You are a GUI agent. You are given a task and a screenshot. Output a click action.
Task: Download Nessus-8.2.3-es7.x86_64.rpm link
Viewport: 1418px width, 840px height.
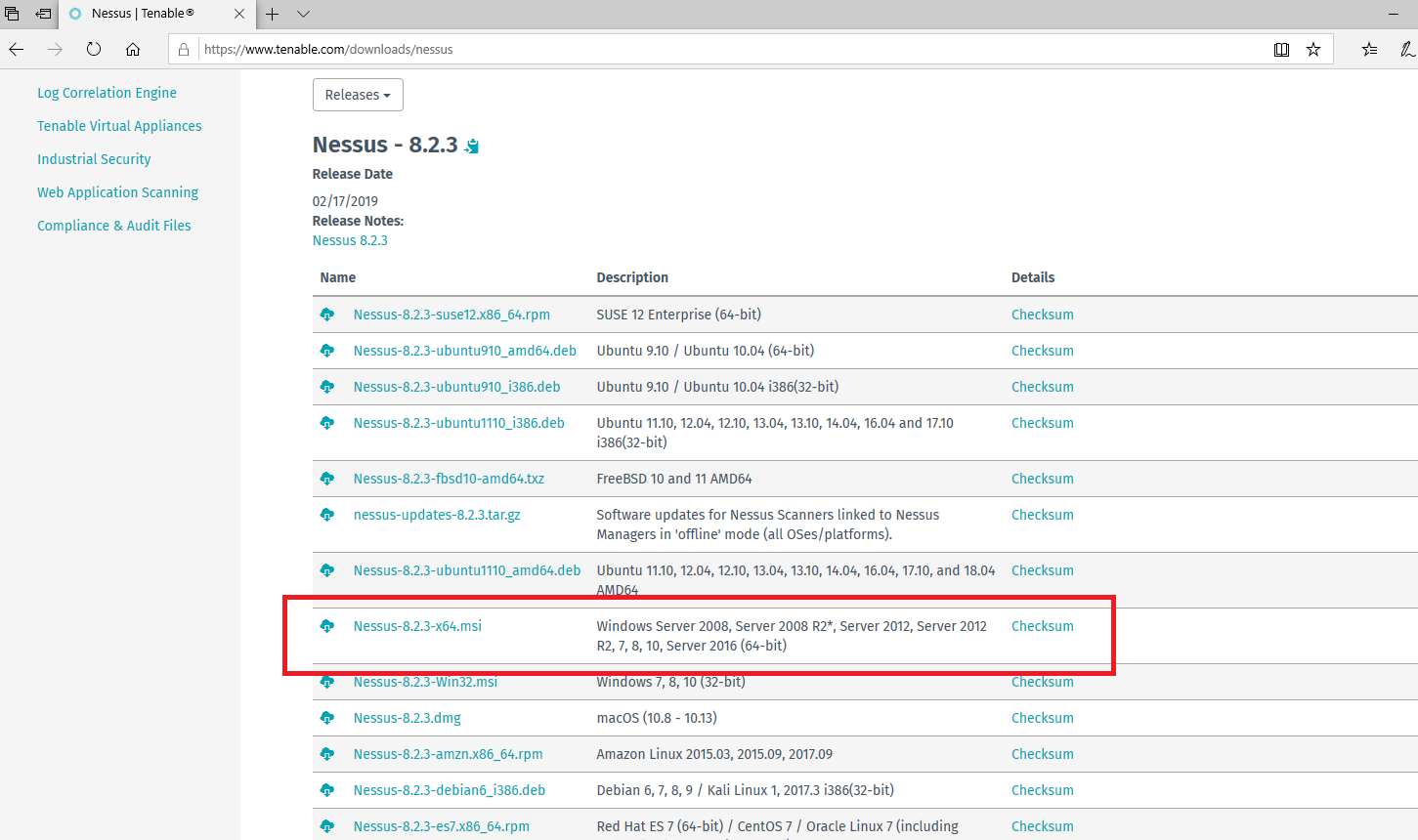click(x=442, y=826)
